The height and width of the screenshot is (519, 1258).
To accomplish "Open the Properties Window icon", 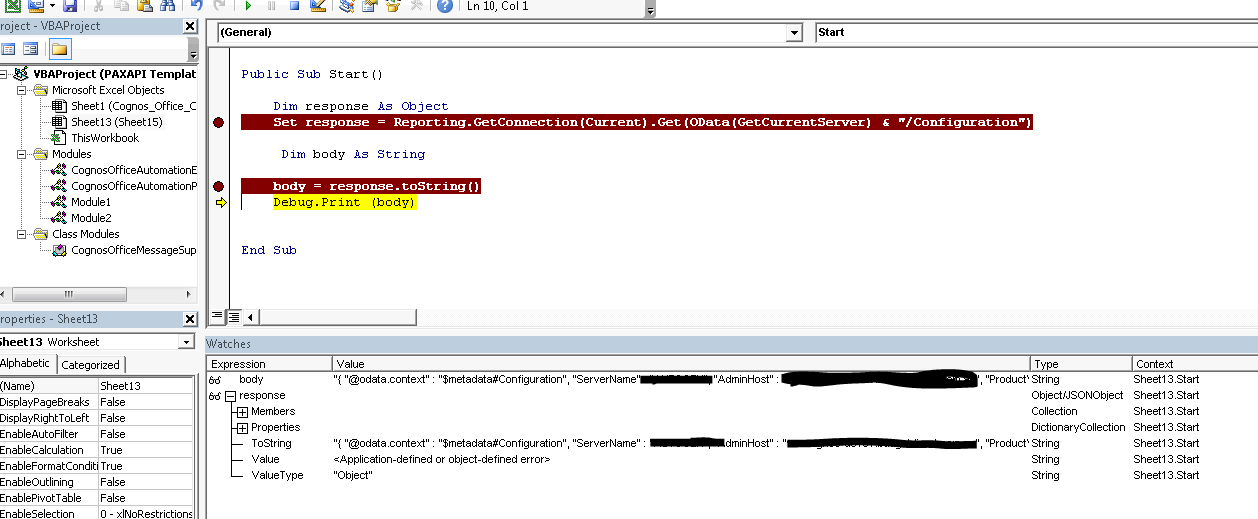I will coord(369,5).
